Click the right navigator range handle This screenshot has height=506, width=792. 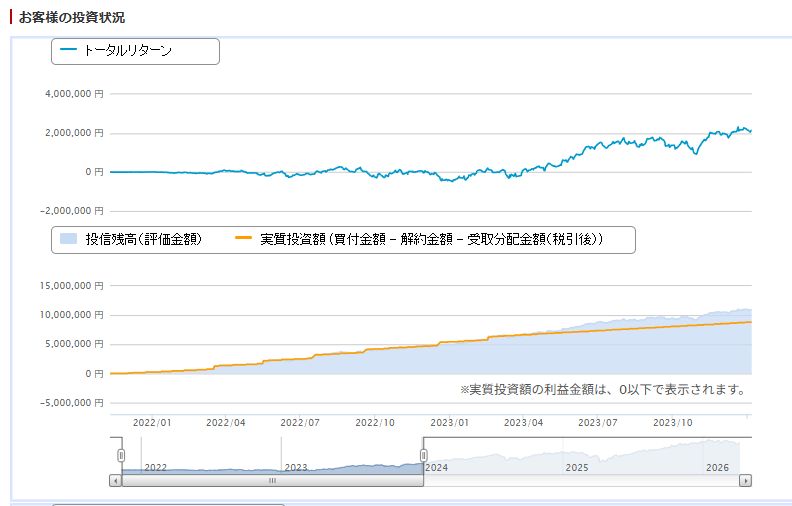(x=423, y=455)
